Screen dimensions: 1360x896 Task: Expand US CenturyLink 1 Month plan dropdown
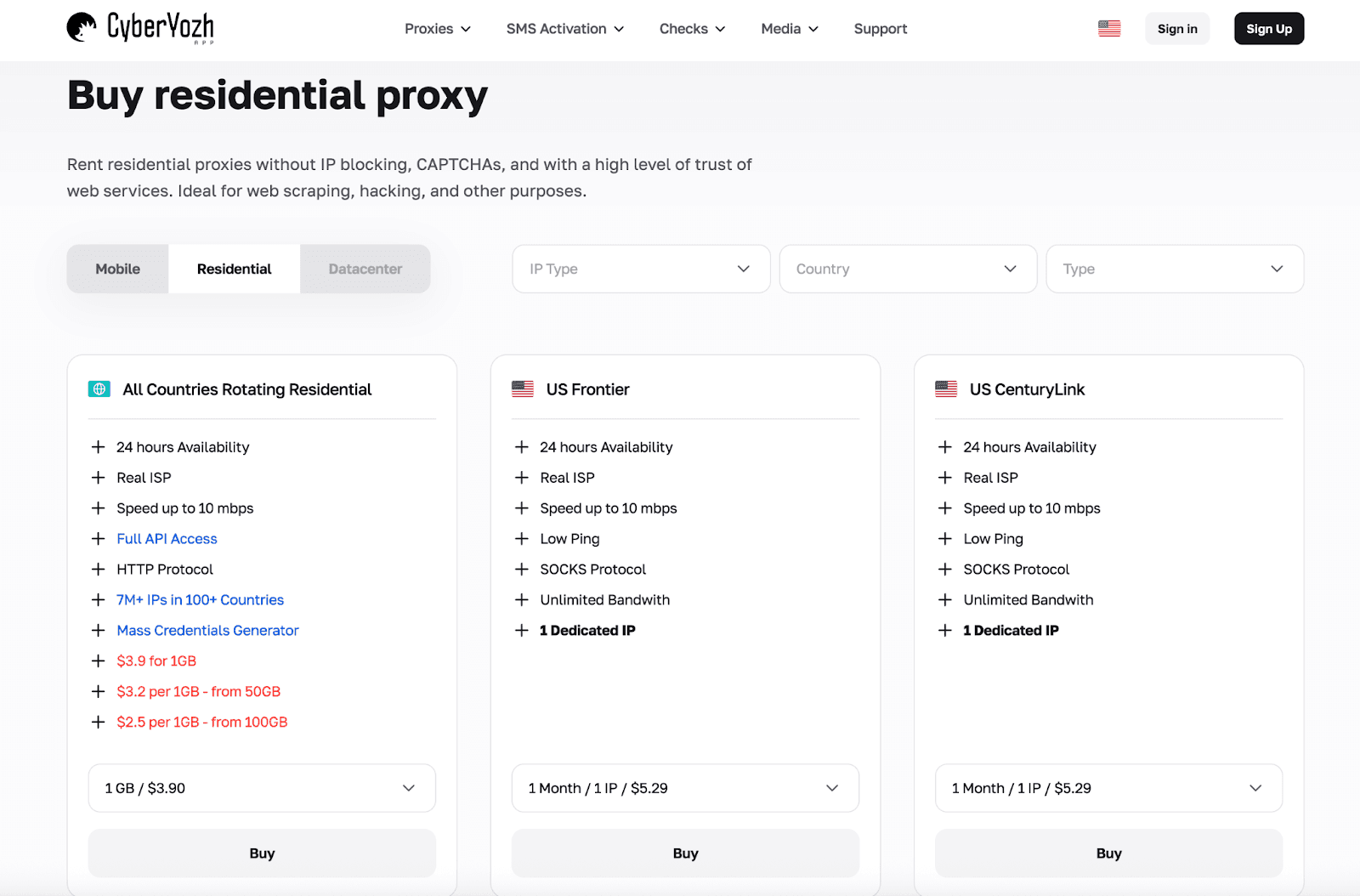click(1108, 788)
